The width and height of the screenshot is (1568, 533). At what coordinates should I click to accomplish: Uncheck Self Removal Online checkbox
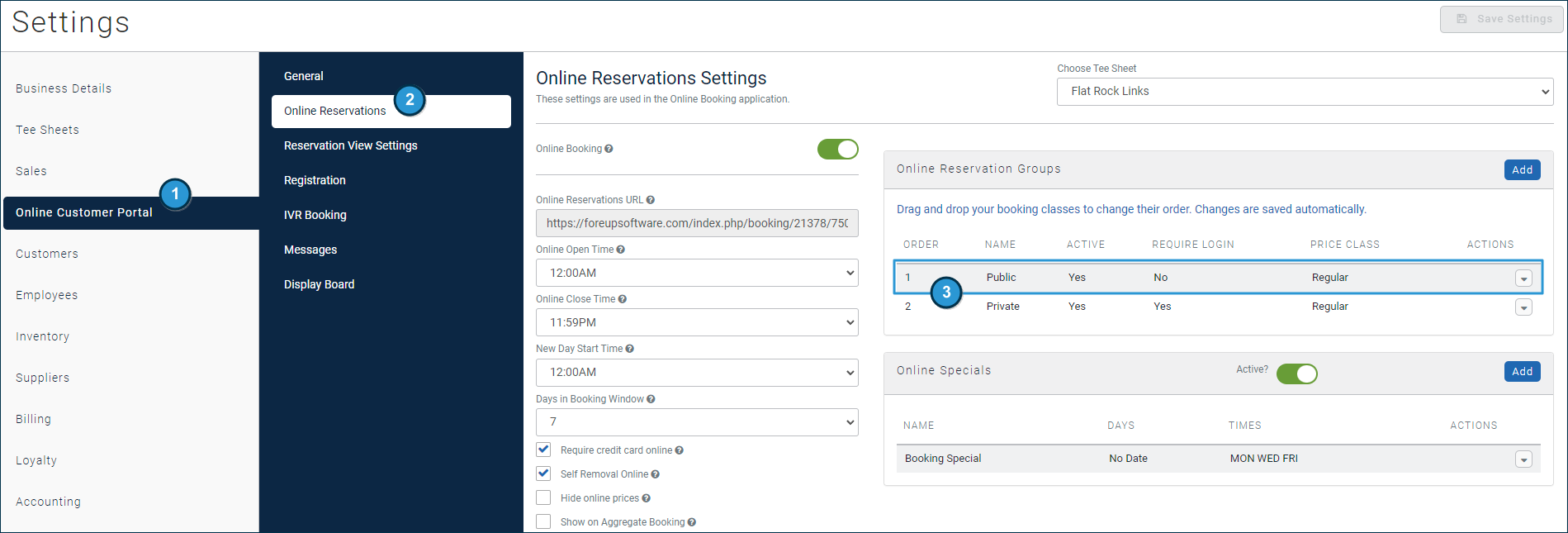coord(543,474)
